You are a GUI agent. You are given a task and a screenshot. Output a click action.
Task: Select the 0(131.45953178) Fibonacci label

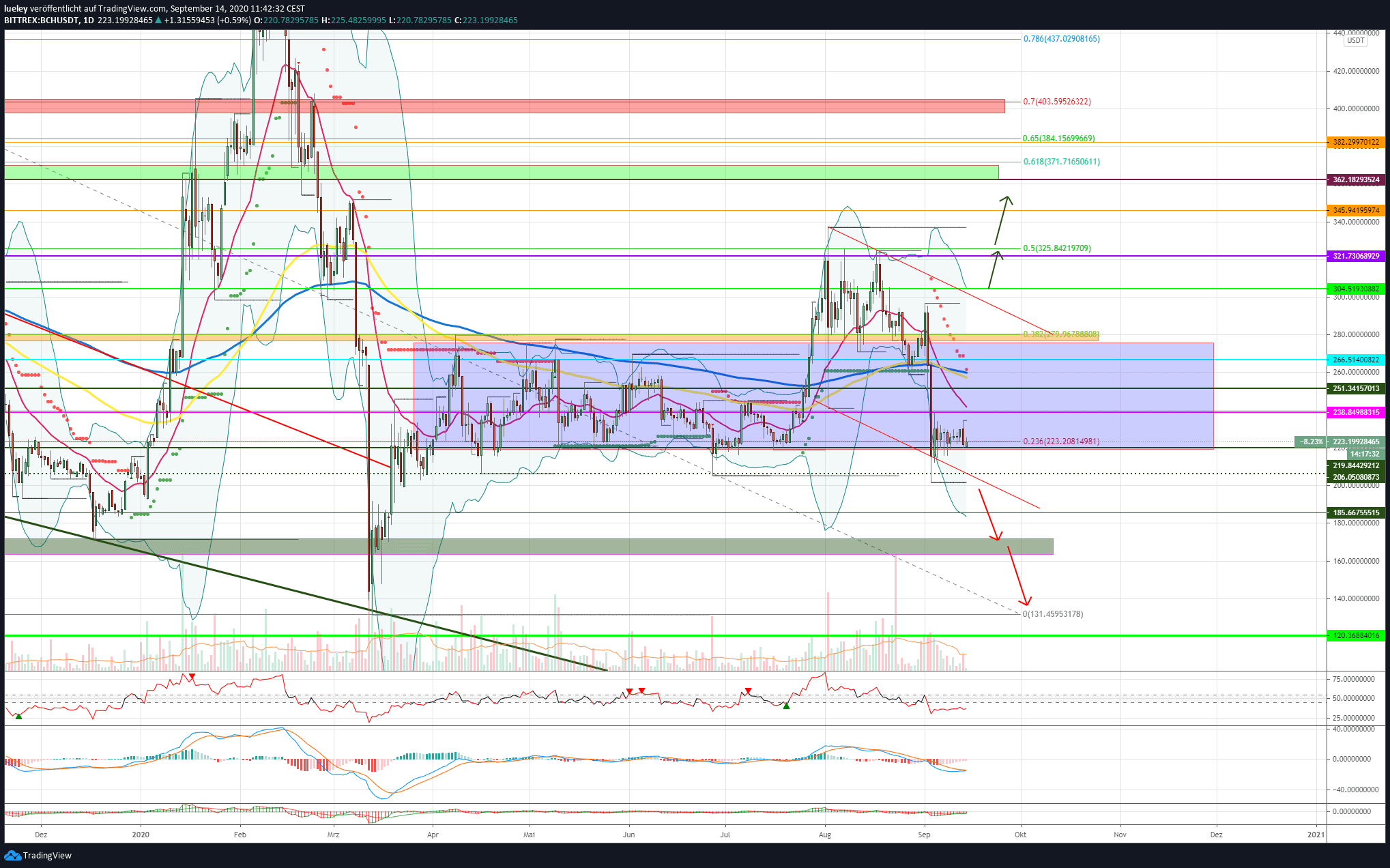tap(1053, 614)
